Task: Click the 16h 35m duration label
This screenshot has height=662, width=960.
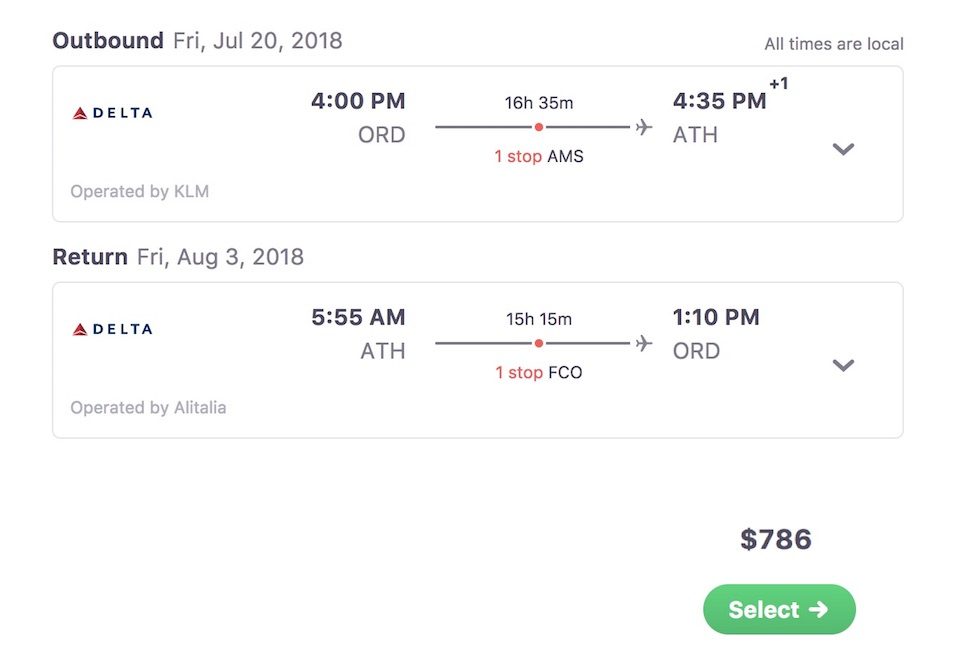Action: click(539, 103)
